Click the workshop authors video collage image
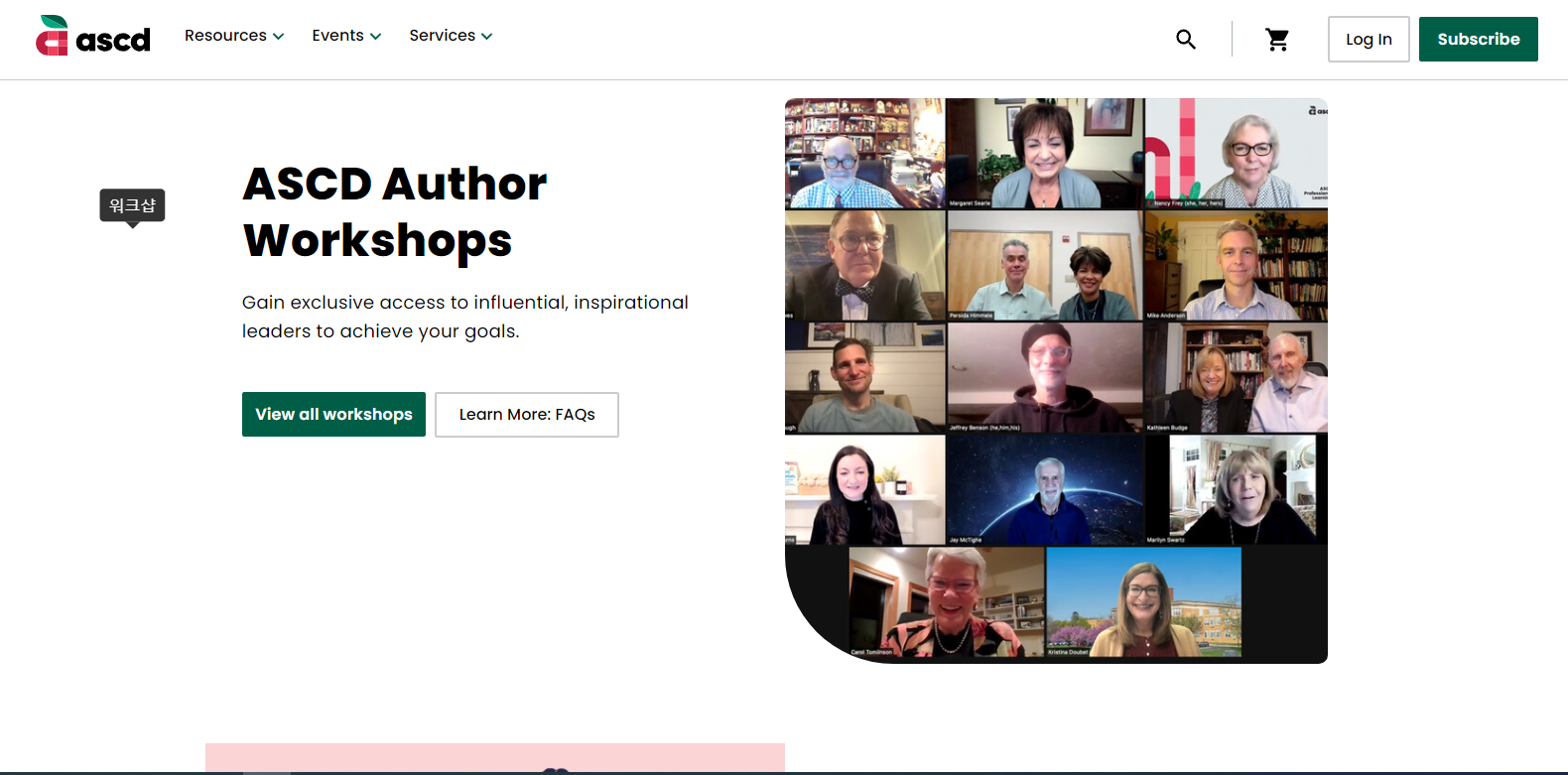Screen dimensions: 1568x775 coord(1056,381)
